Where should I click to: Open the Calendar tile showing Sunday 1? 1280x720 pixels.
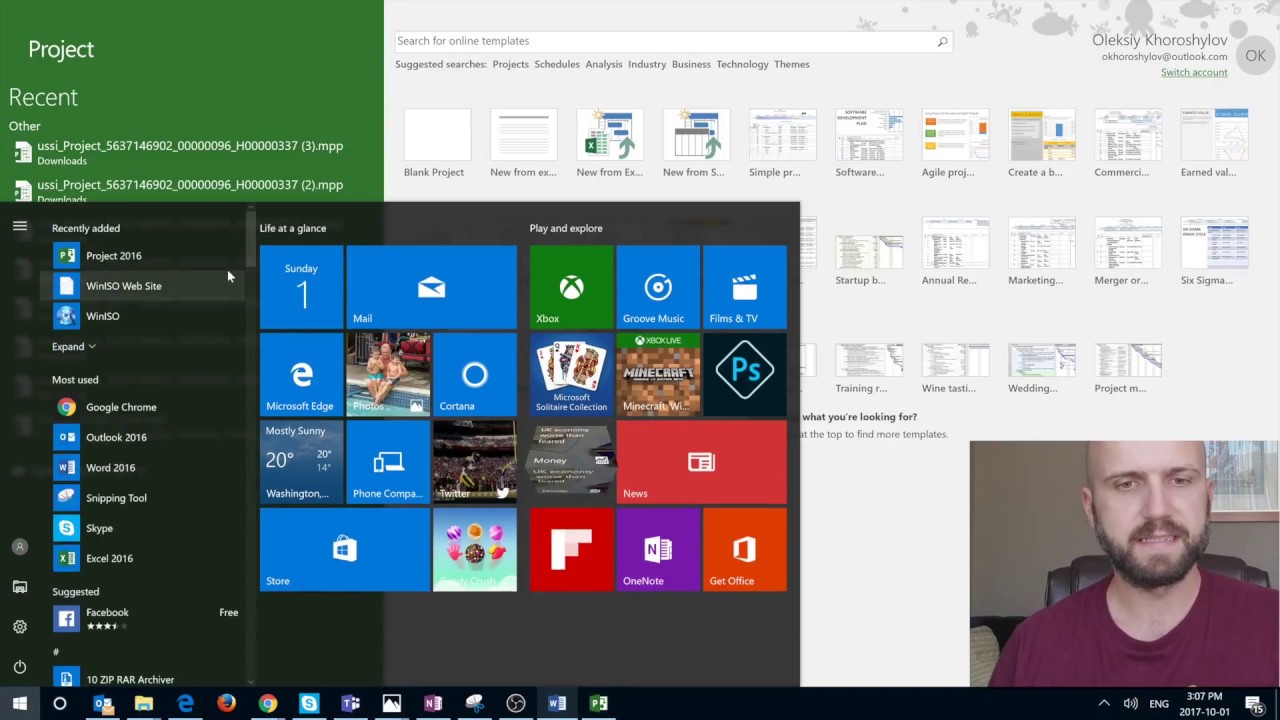(x=301, y=287)
